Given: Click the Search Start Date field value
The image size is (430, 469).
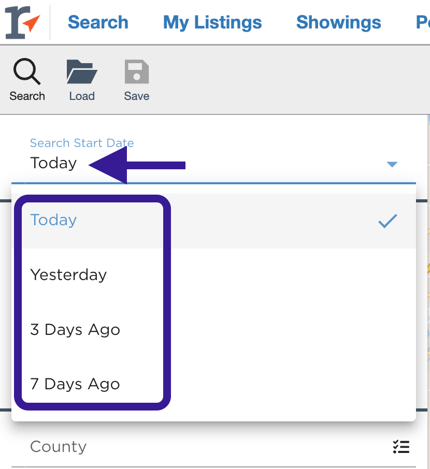Looking at the screenshot, I should [53, 163].
